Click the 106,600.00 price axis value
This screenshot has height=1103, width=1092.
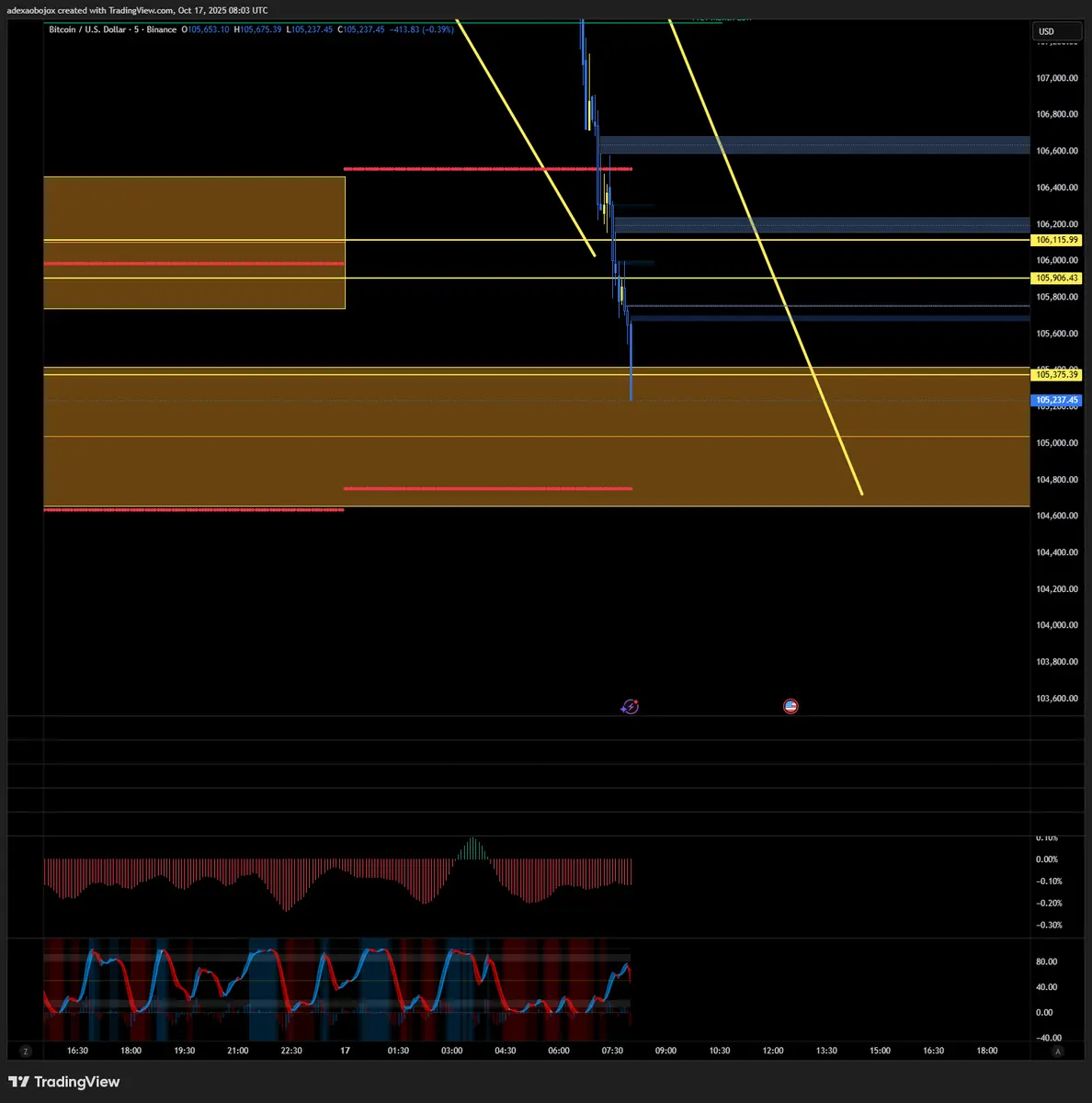tap(1057, 151)
